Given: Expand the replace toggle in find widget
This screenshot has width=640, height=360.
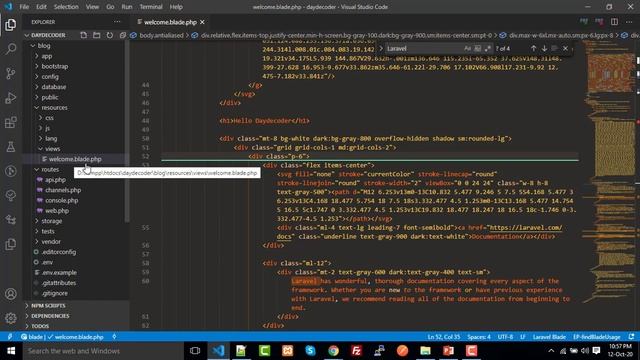Looking at the screenshot, I should [x=381, y=48].
